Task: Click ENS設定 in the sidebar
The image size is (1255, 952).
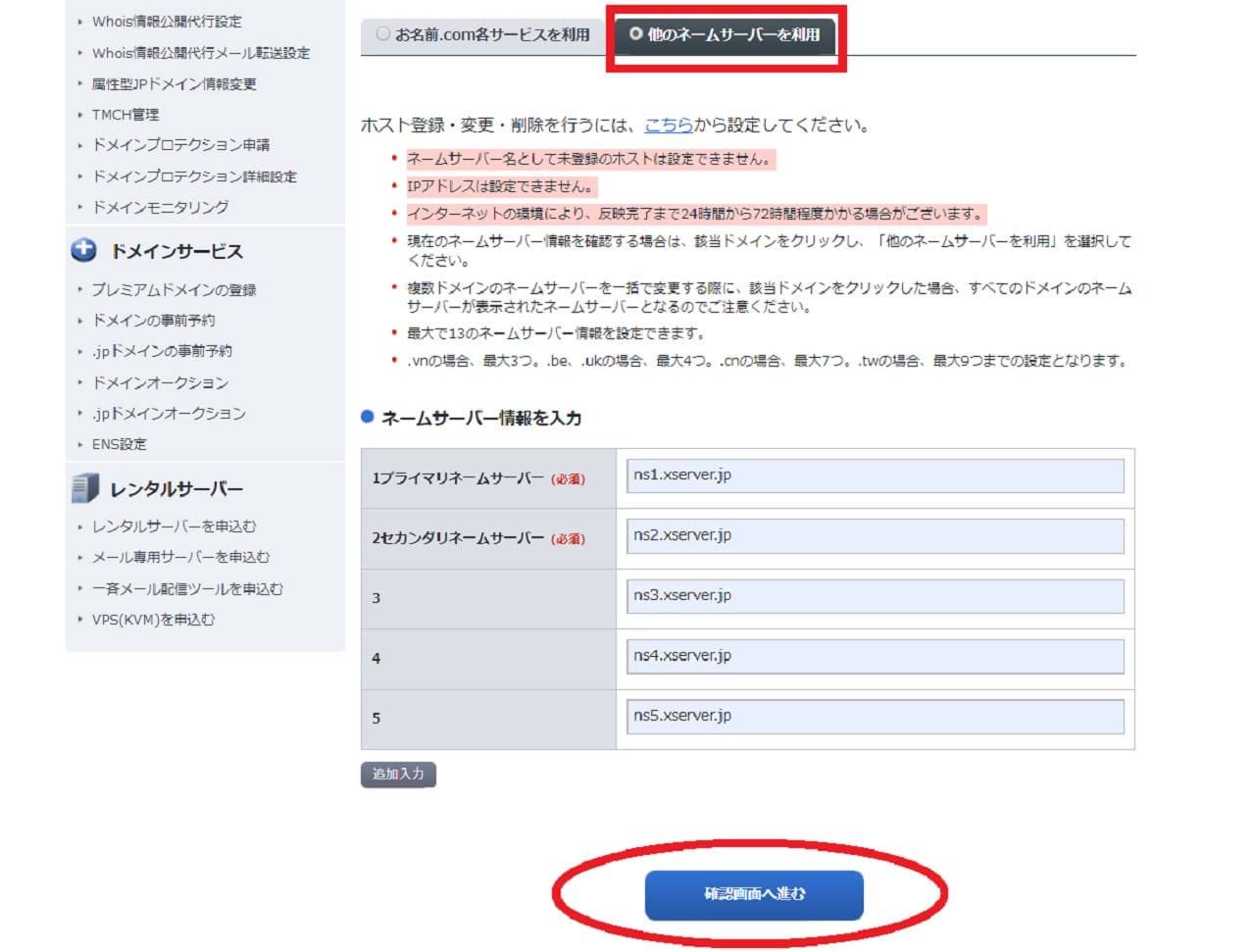Action: pos(120,444)
